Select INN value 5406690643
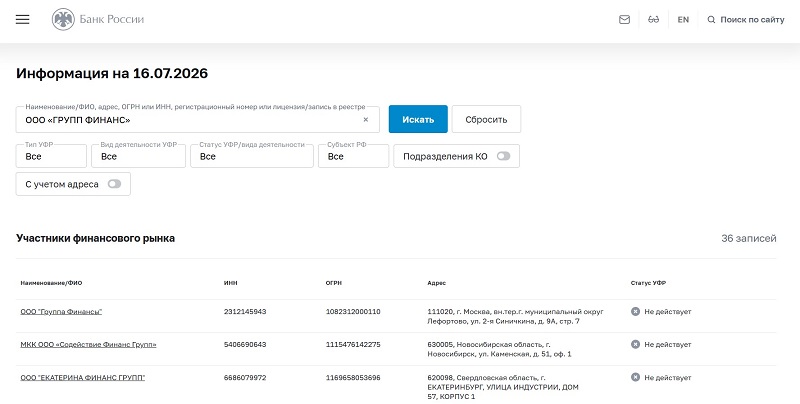 coord(245,345)
